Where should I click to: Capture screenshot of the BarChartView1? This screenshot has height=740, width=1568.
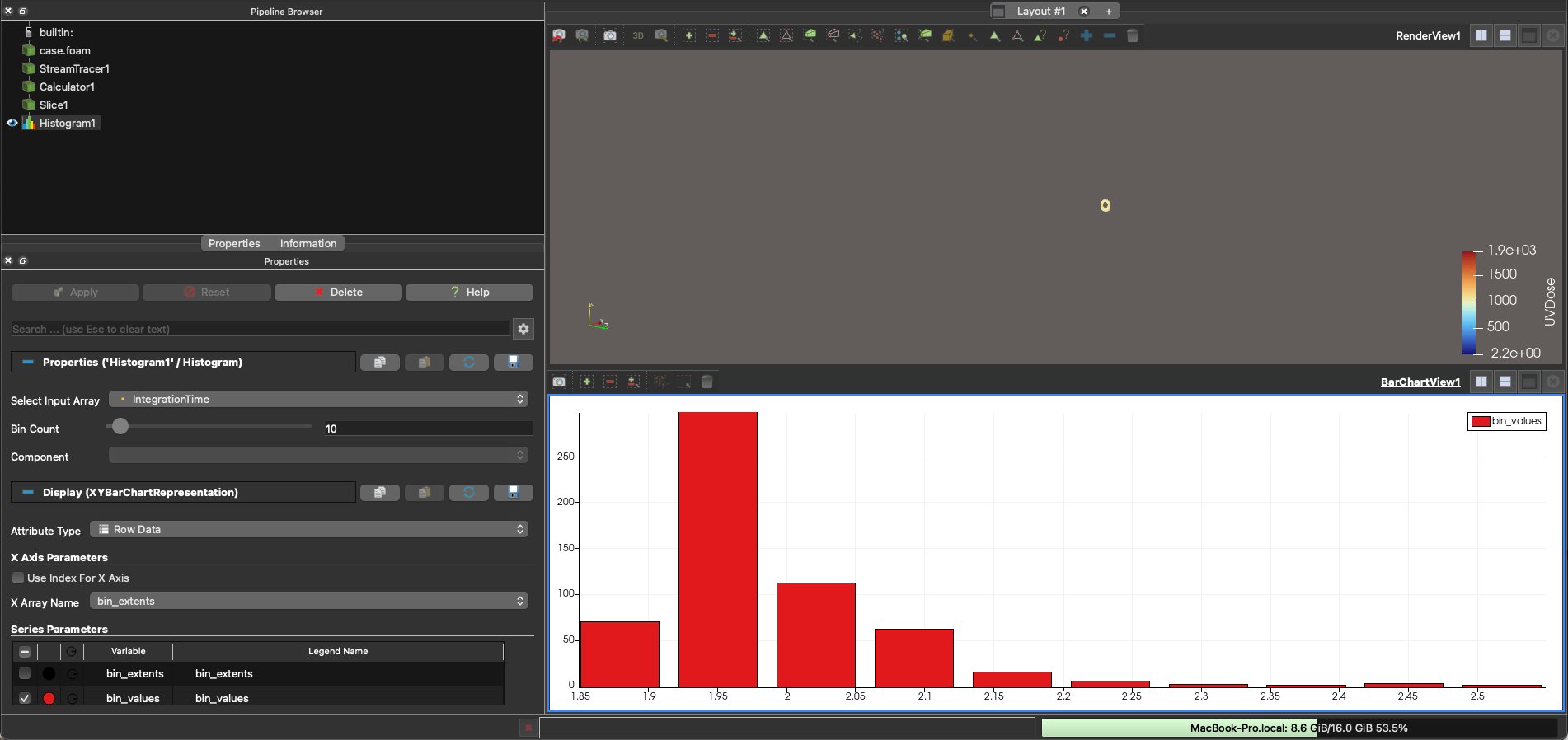(559, 382)
